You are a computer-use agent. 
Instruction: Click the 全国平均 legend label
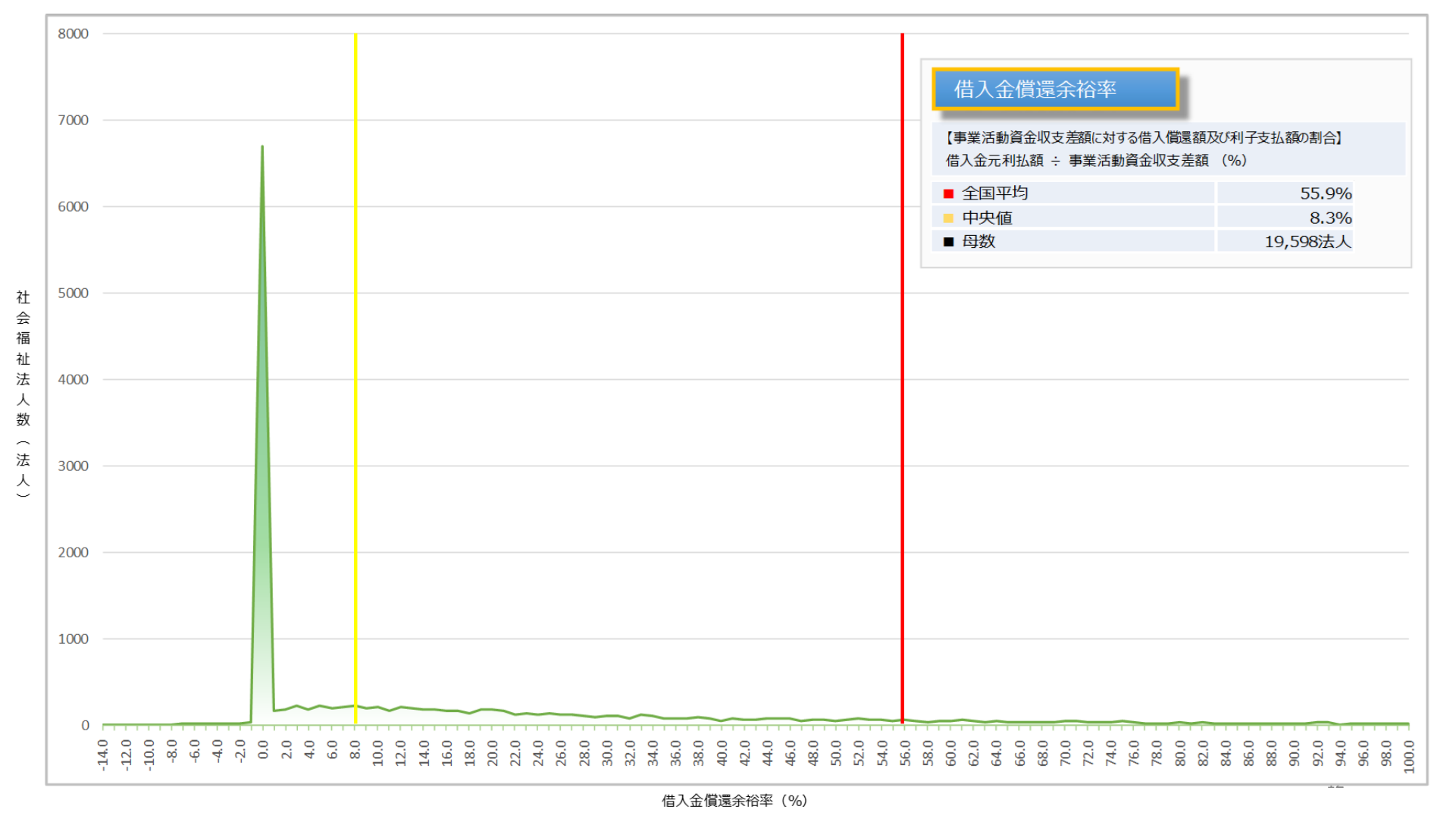994,193
